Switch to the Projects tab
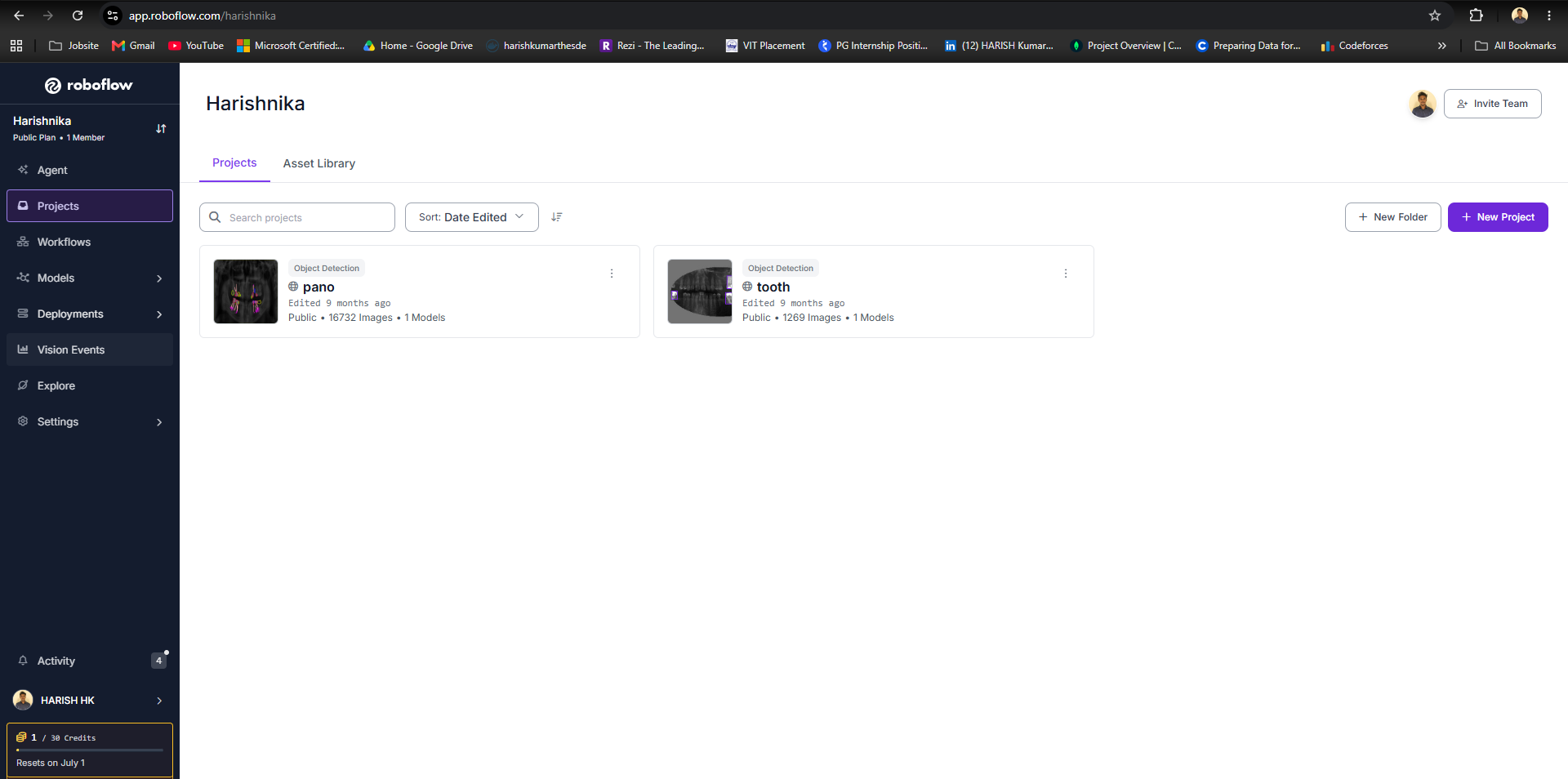This screenshot has height=779, width=1568. (x=234, y=162)
